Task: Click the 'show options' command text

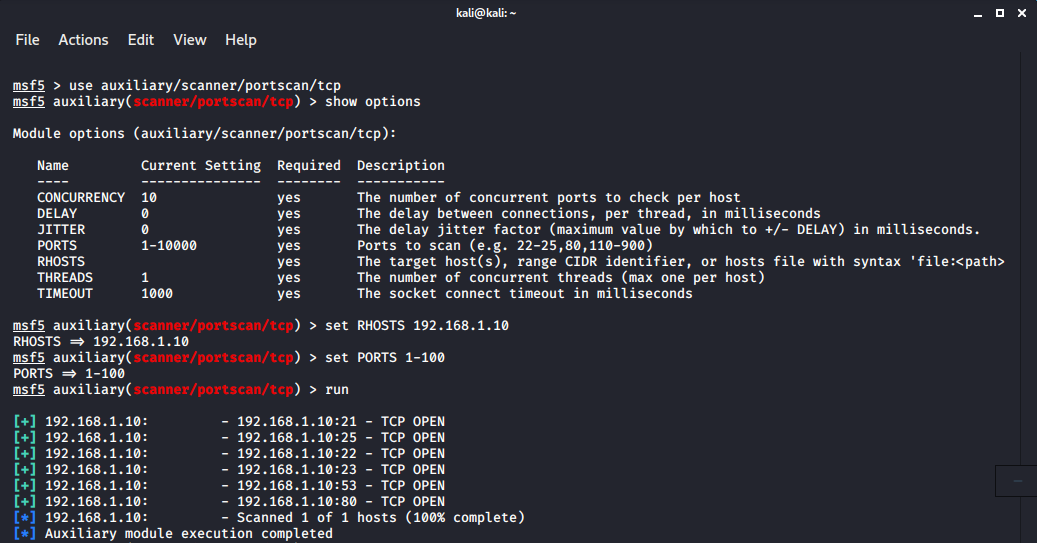Action: coord(372,101)
